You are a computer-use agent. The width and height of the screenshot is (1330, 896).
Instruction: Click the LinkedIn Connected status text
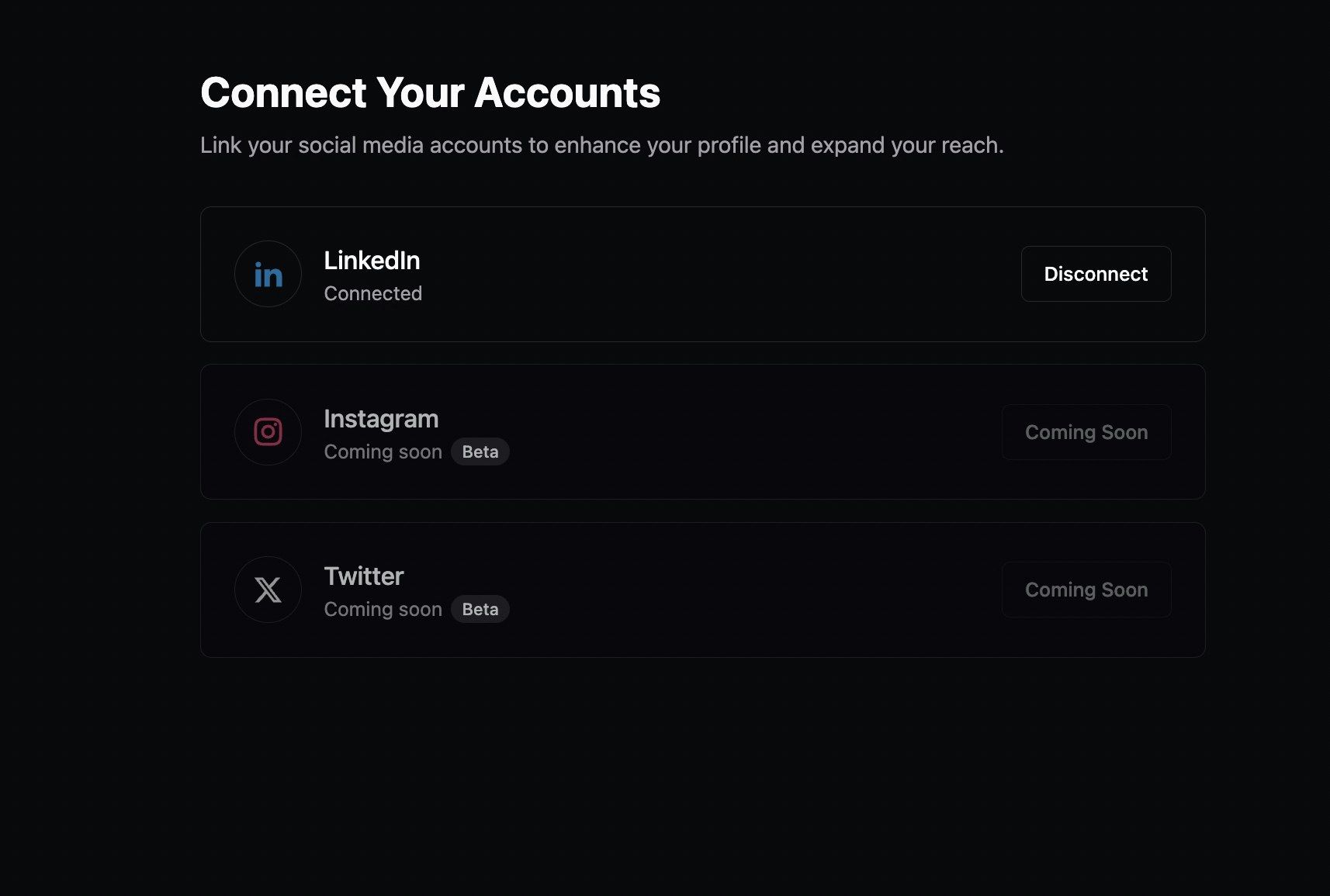(x=373, y=293)
